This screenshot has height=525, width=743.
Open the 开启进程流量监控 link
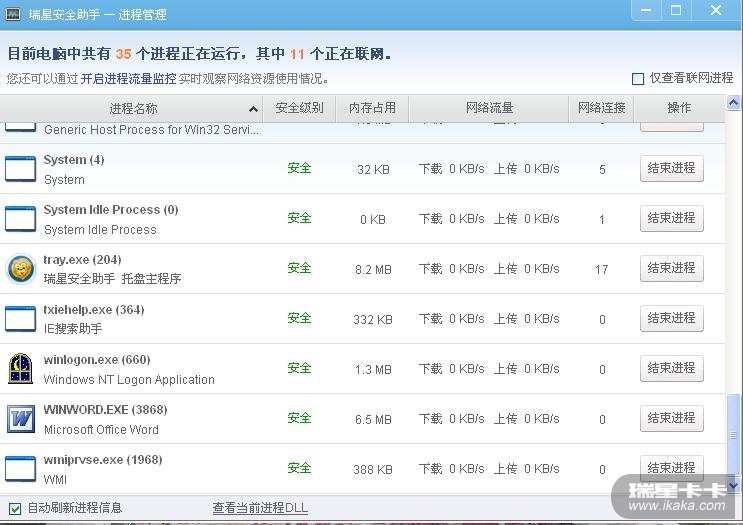(128, 79)
